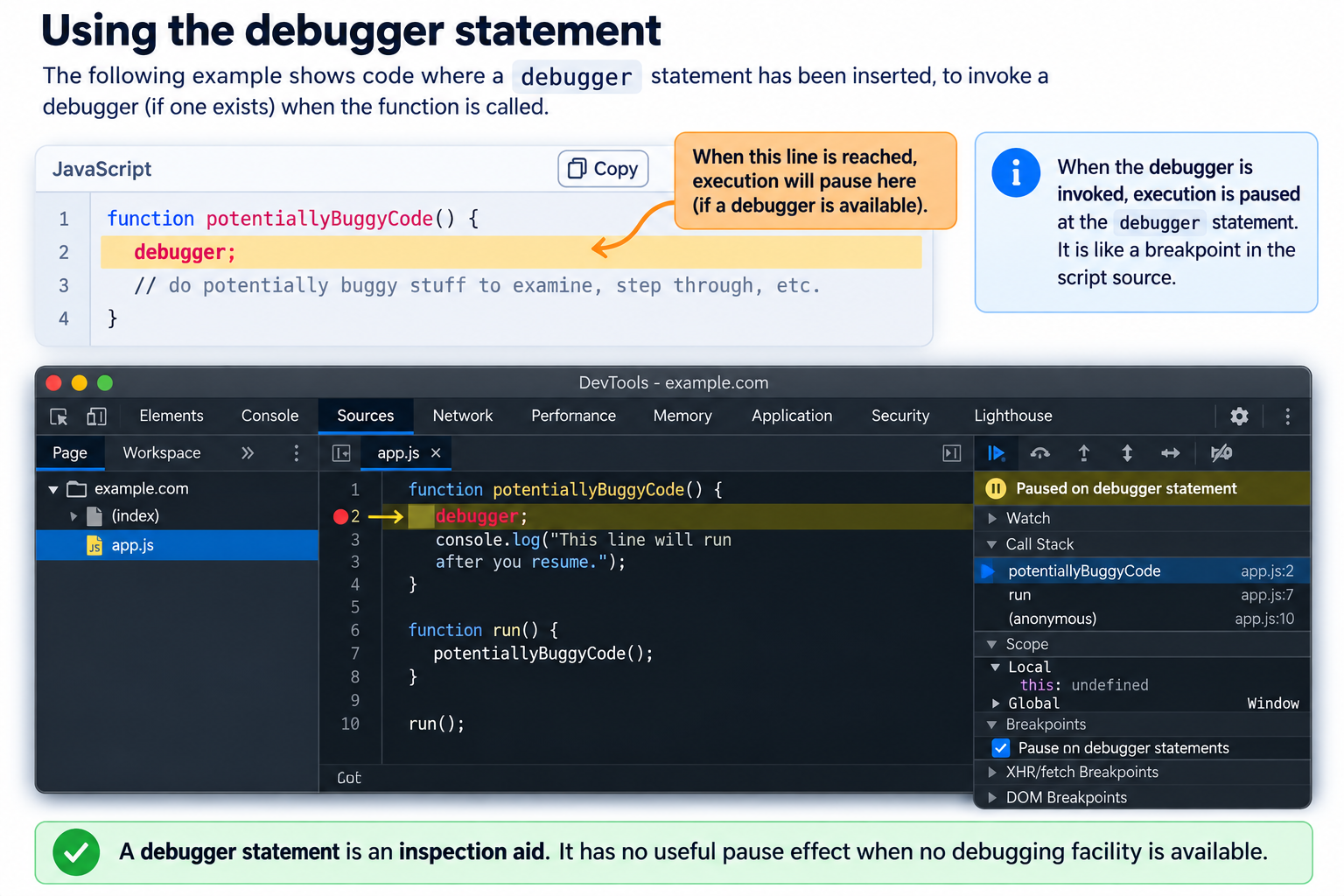This screenshot has width=1344, height=896.
Task: Expand the (index) tree item
Action: click(x=73, y=516)
